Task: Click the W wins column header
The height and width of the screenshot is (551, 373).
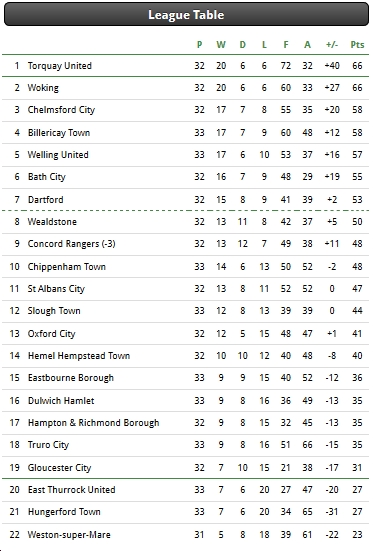Action: click(x=221, y=45)
